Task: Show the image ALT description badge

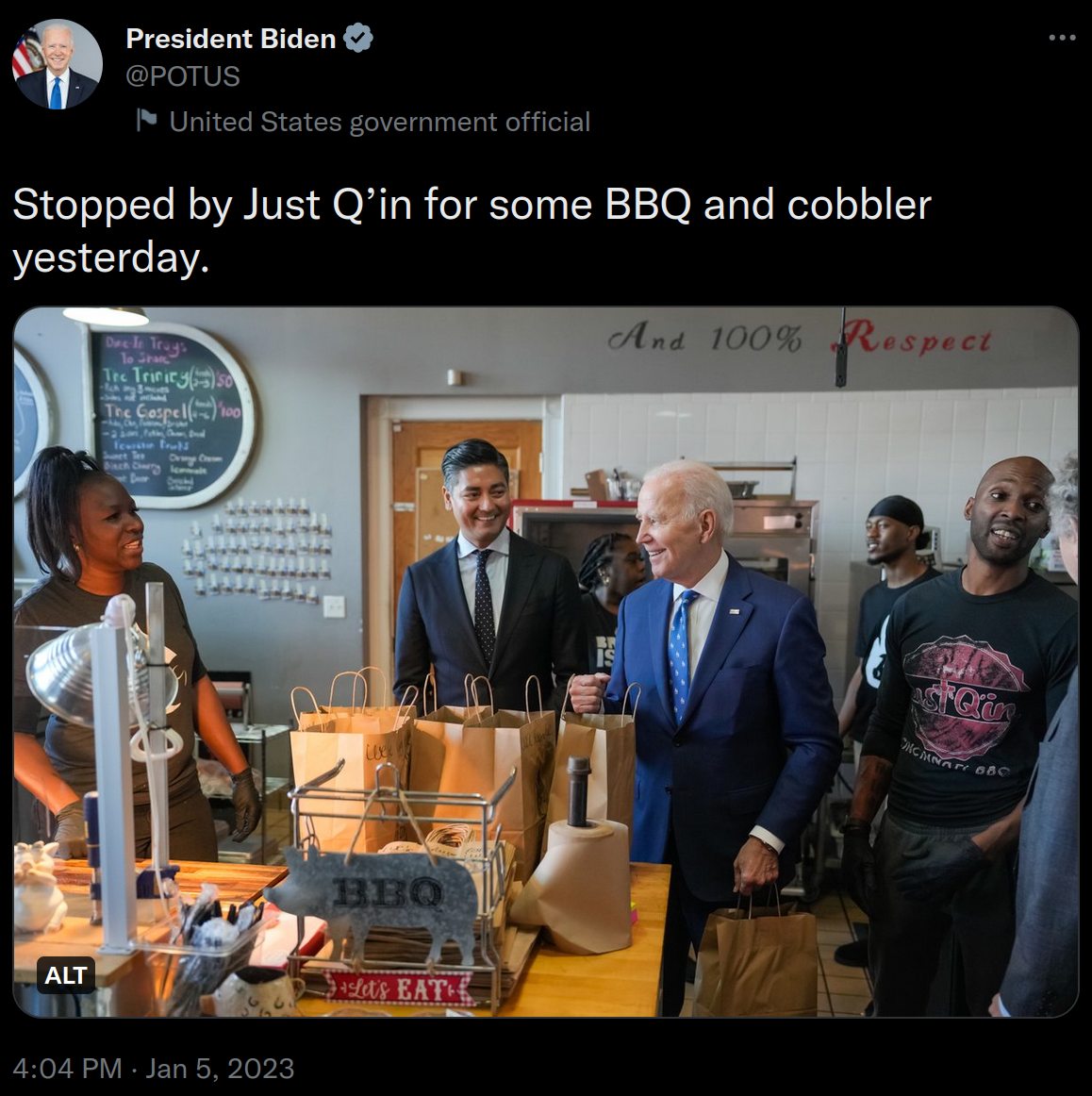Action: coord(65,974)
